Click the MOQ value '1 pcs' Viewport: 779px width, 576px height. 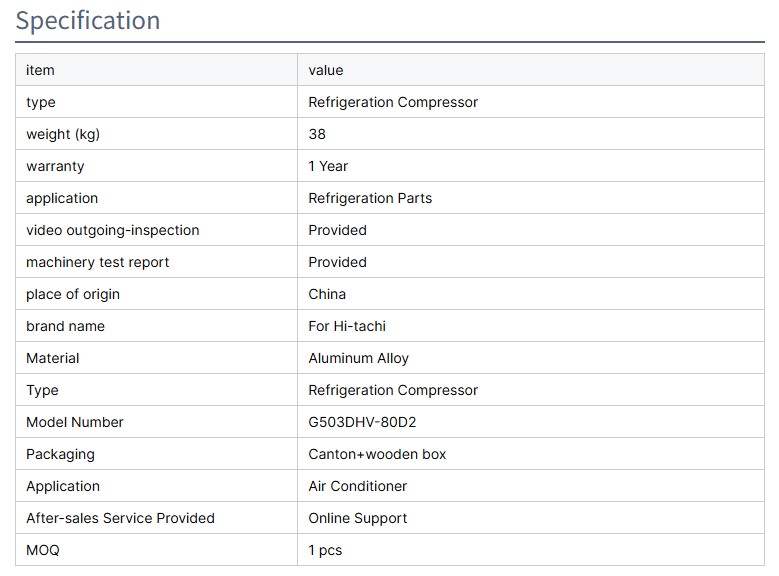point(325,550)
